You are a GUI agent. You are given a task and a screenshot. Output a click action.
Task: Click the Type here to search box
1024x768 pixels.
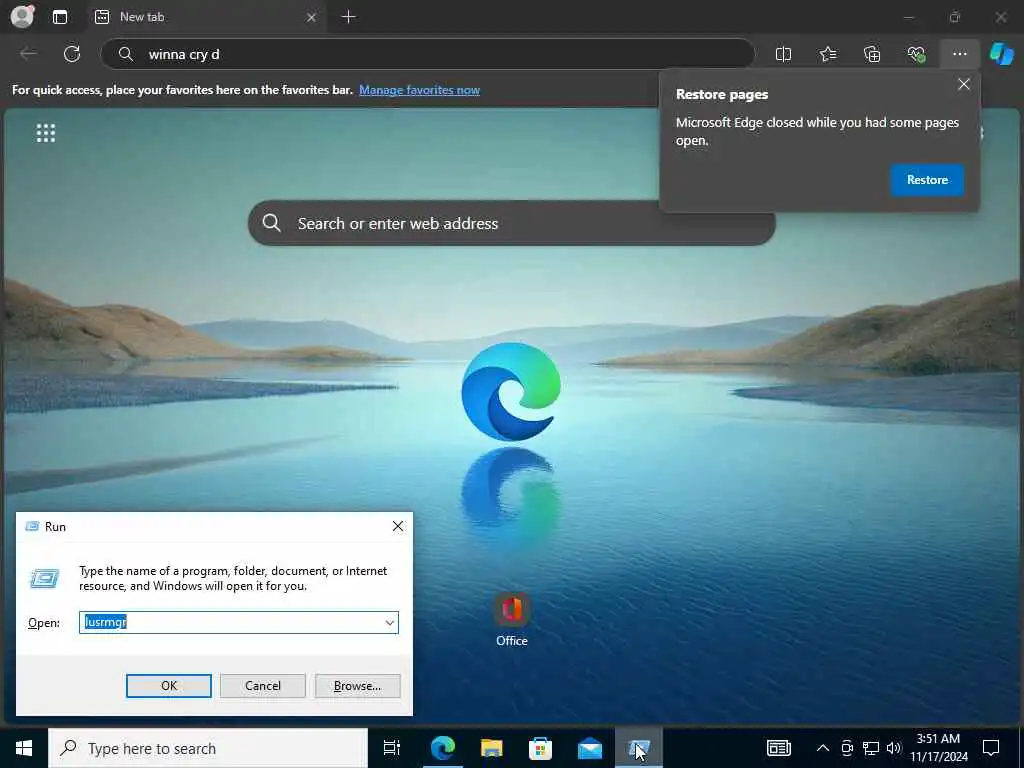pos(208,748)
